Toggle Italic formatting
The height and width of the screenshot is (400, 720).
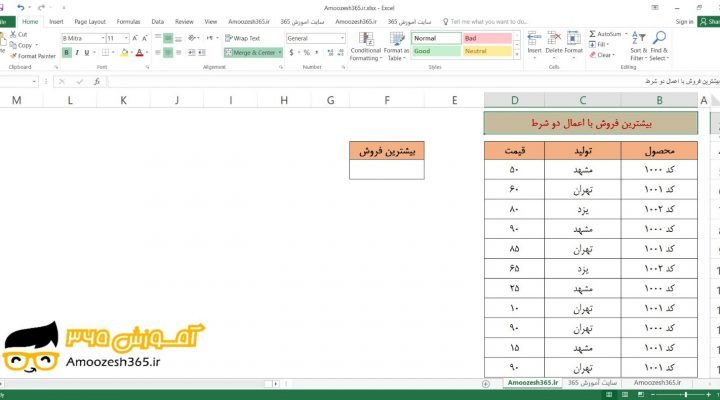(x=77, y=53)
